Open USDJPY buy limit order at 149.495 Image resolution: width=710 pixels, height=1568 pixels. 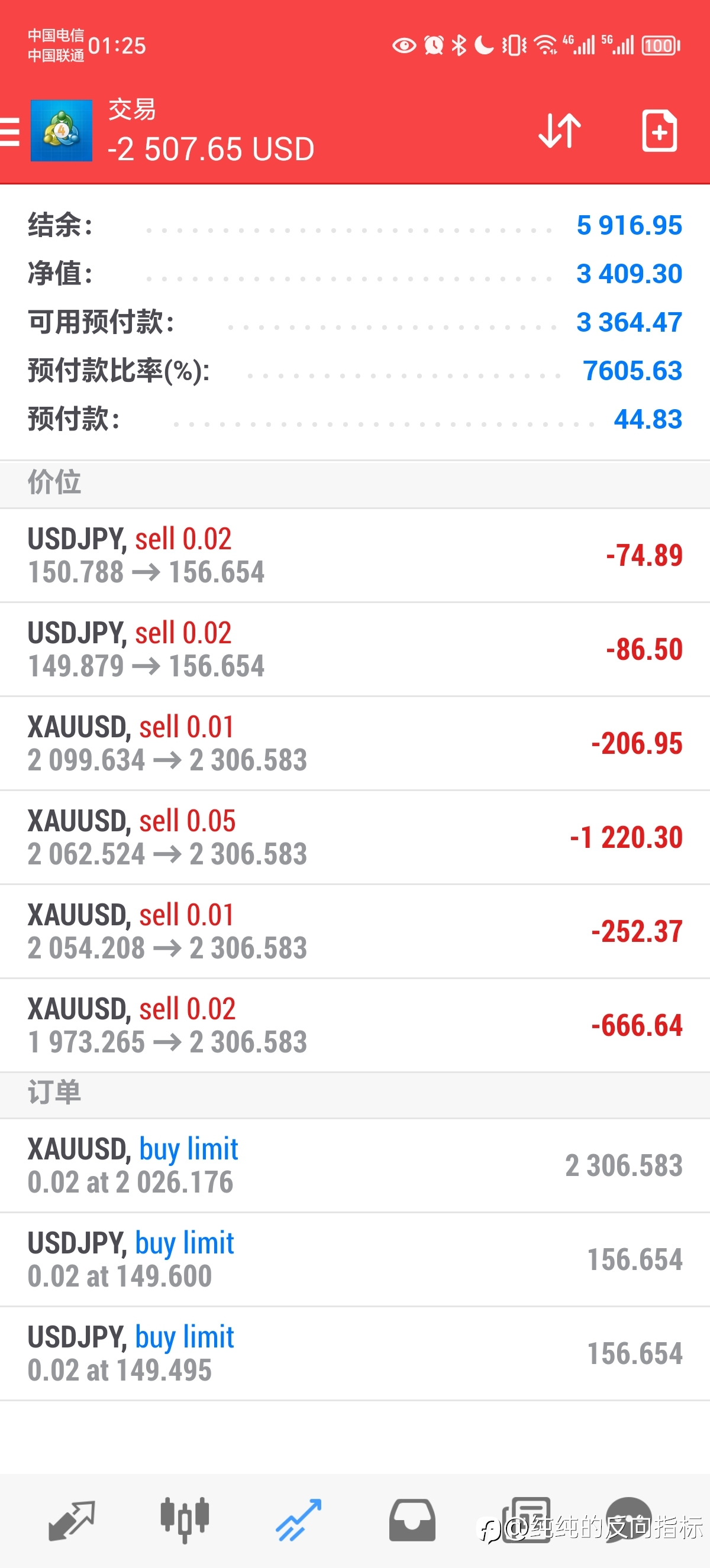(355, 1354)
